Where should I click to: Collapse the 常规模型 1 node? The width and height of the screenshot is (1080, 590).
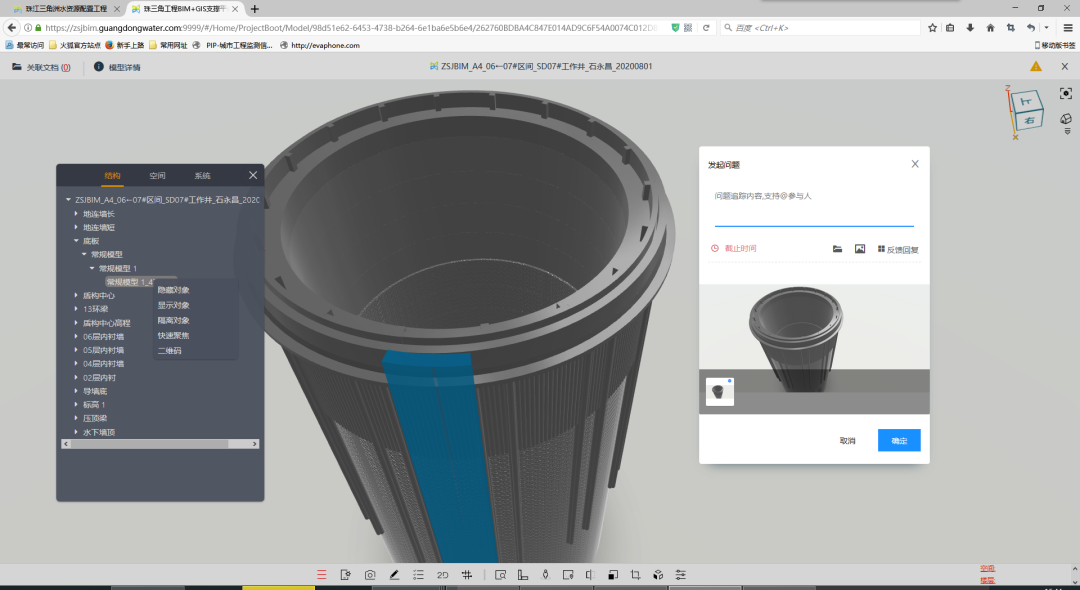pyautogui.click(x=92, y=268)
